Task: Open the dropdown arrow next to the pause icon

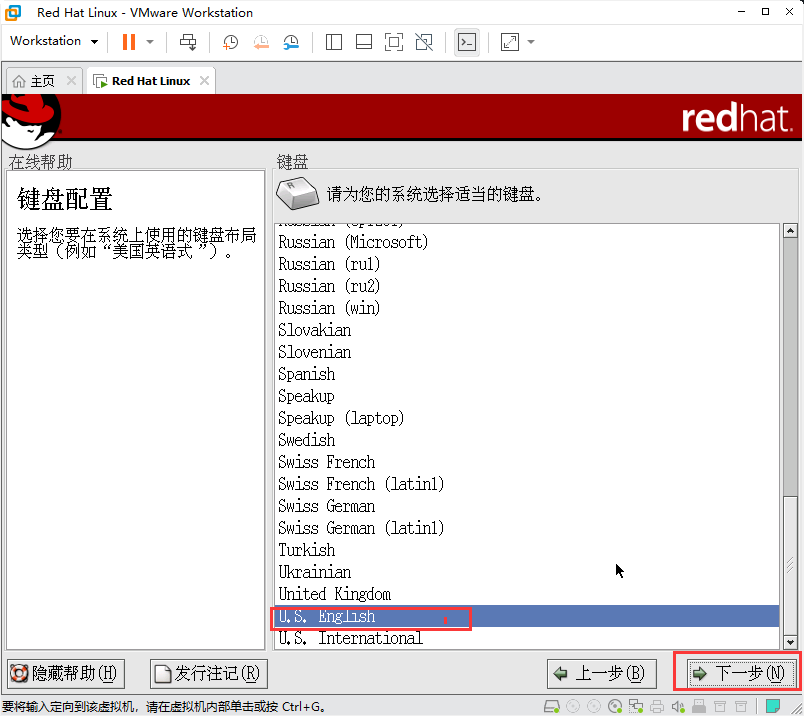Action: [x=149, y=41]
